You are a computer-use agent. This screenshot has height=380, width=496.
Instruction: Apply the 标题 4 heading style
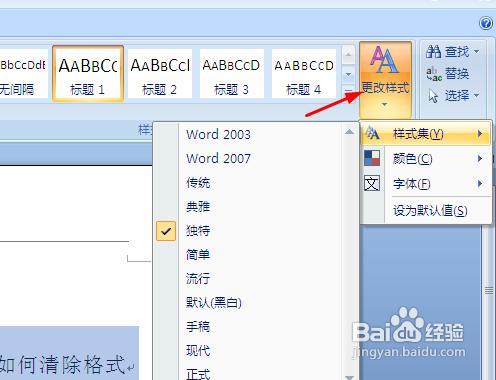point(304,73)
